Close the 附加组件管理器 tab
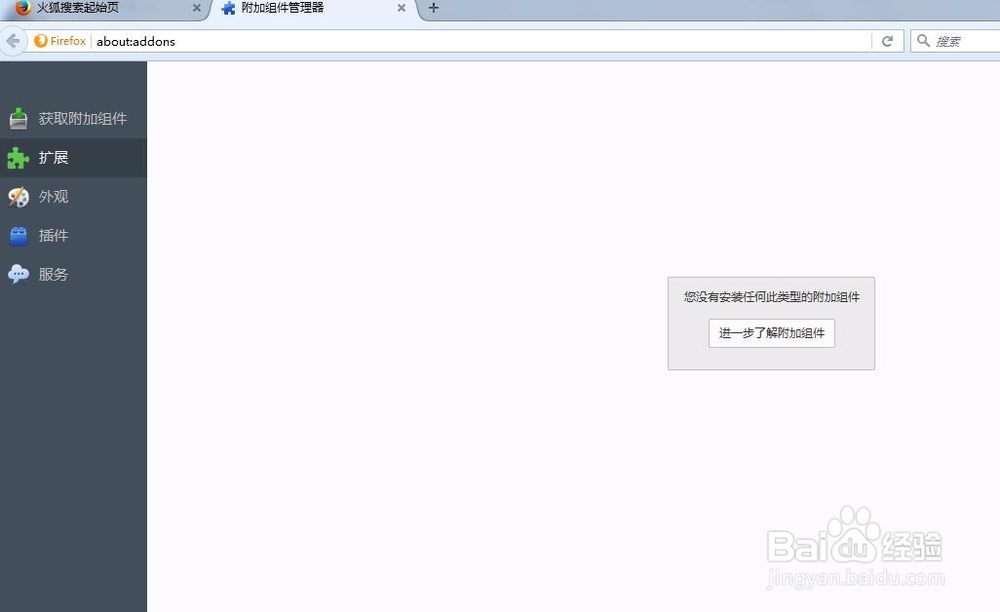The width and height of the screenshot is (1000, 612). (x=401, y=8)
